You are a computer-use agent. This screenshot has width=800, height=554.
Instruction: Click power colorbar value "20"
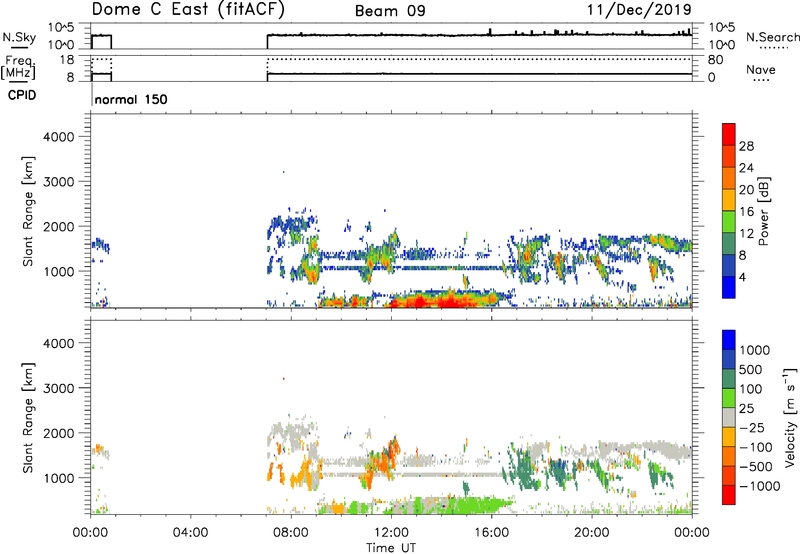pos(746,190)
